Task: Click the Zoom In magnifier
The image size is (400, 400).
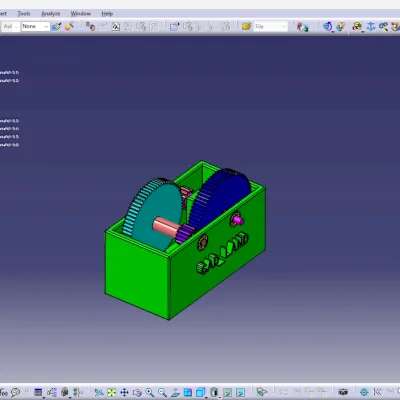Action: (150, 392)
